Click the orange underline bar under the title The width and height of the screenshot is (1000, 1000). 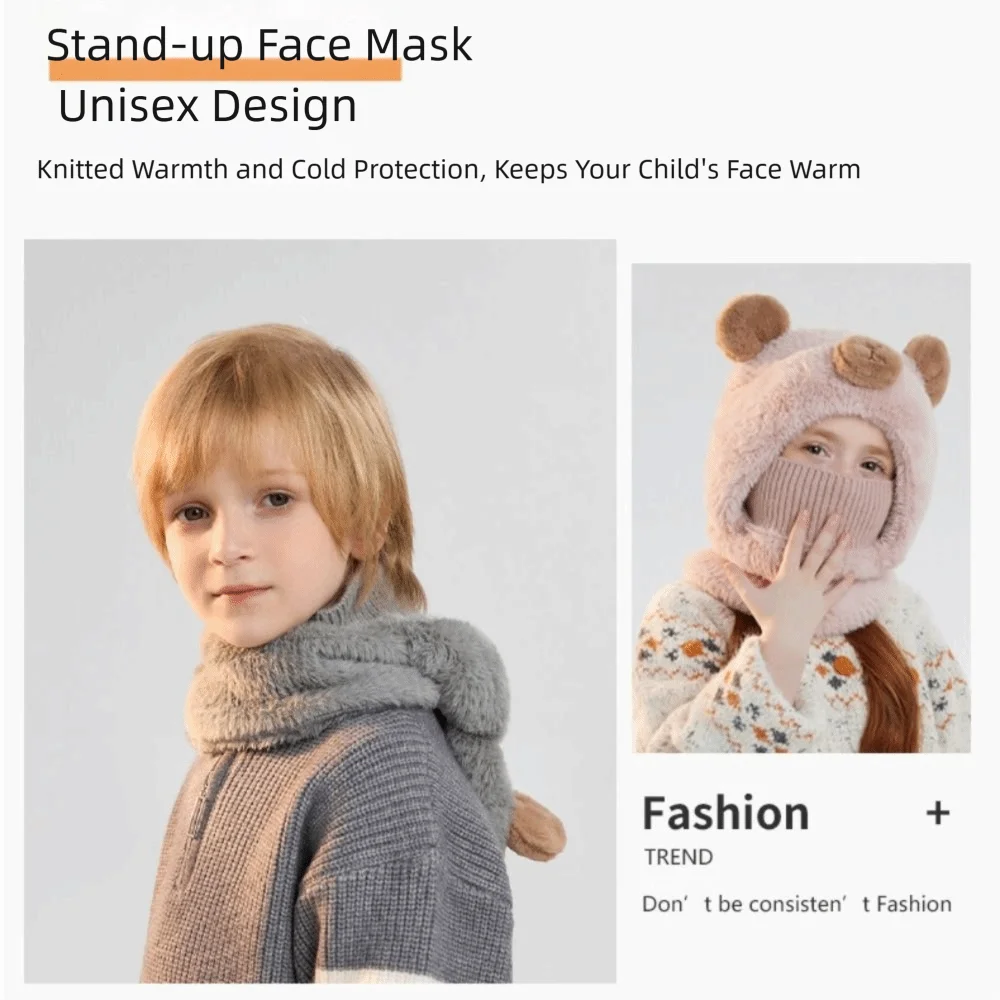pos(225,71)
